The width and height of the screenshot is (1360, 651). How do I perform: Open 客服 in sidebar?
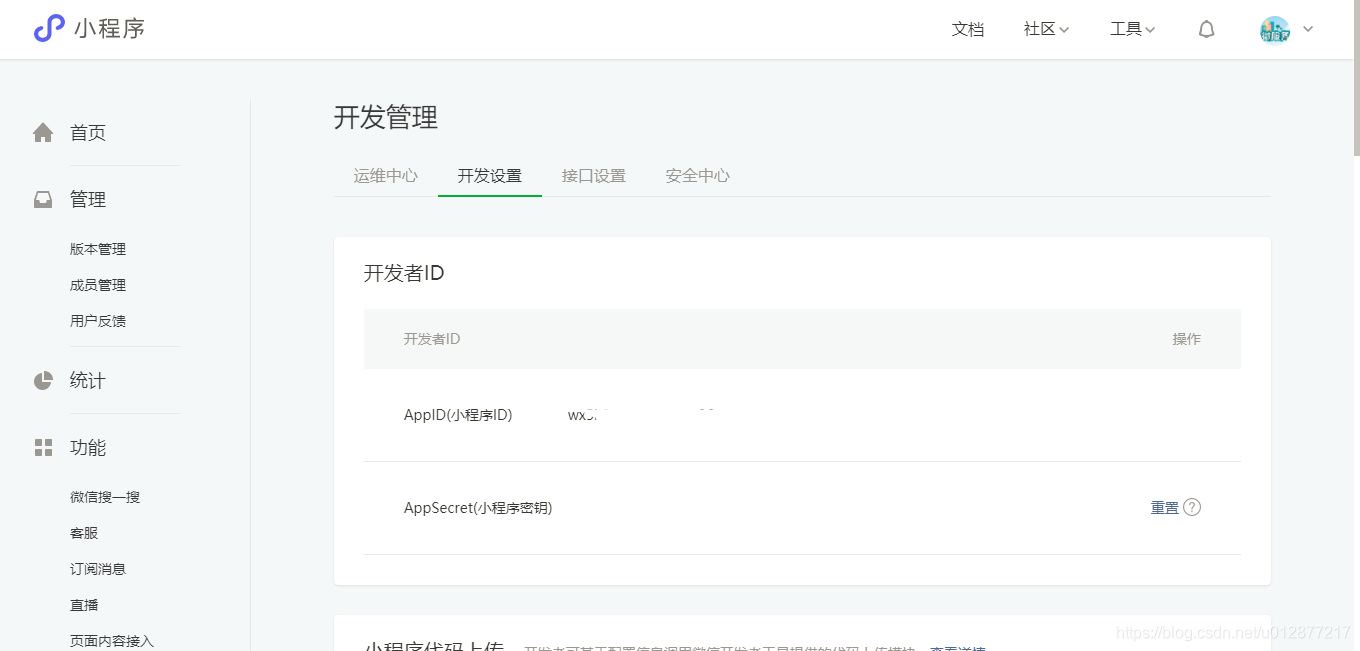click(x=84, y=533)
